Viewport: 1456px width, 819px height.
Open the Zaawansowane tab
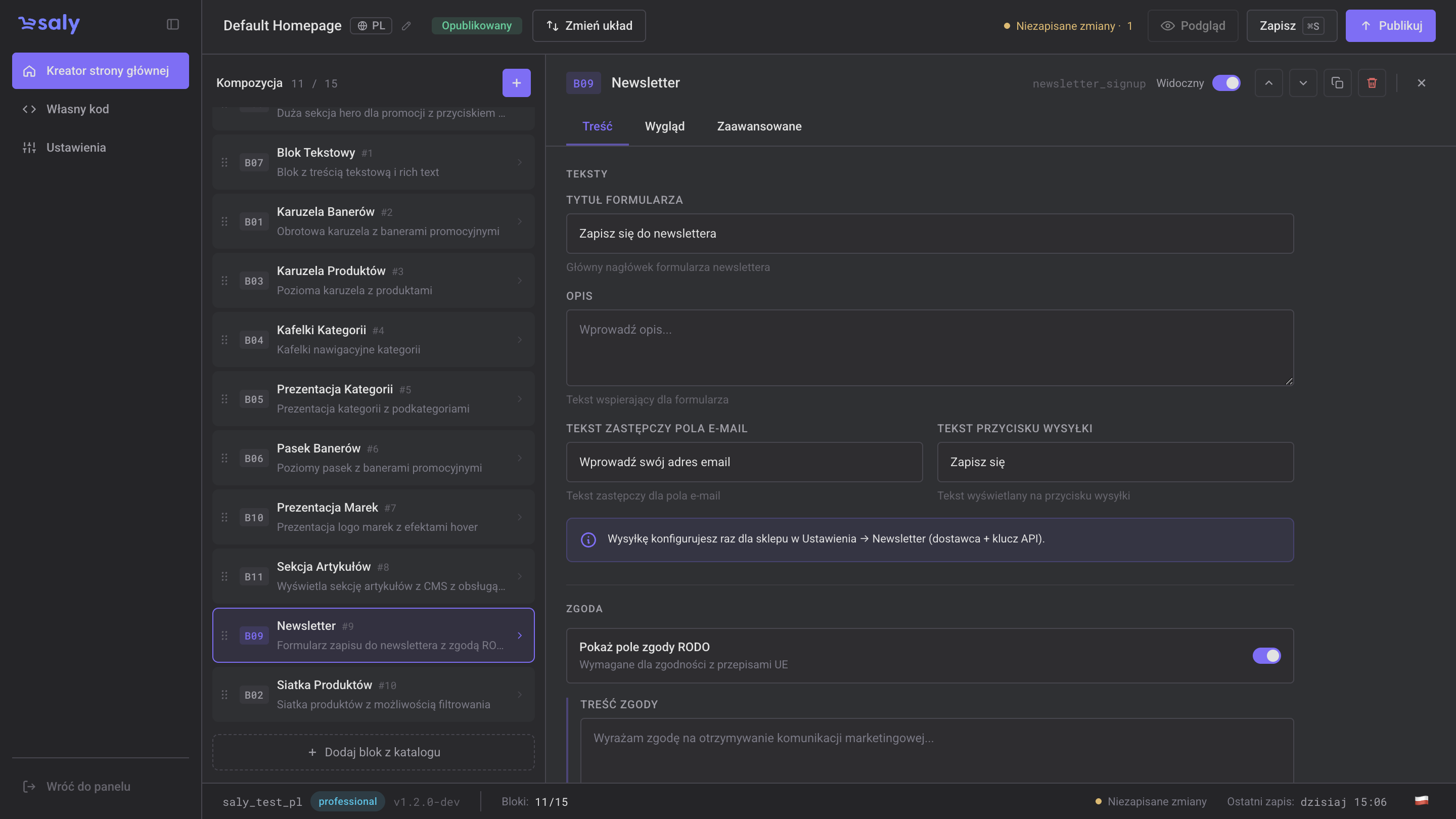tap(758, 126)
